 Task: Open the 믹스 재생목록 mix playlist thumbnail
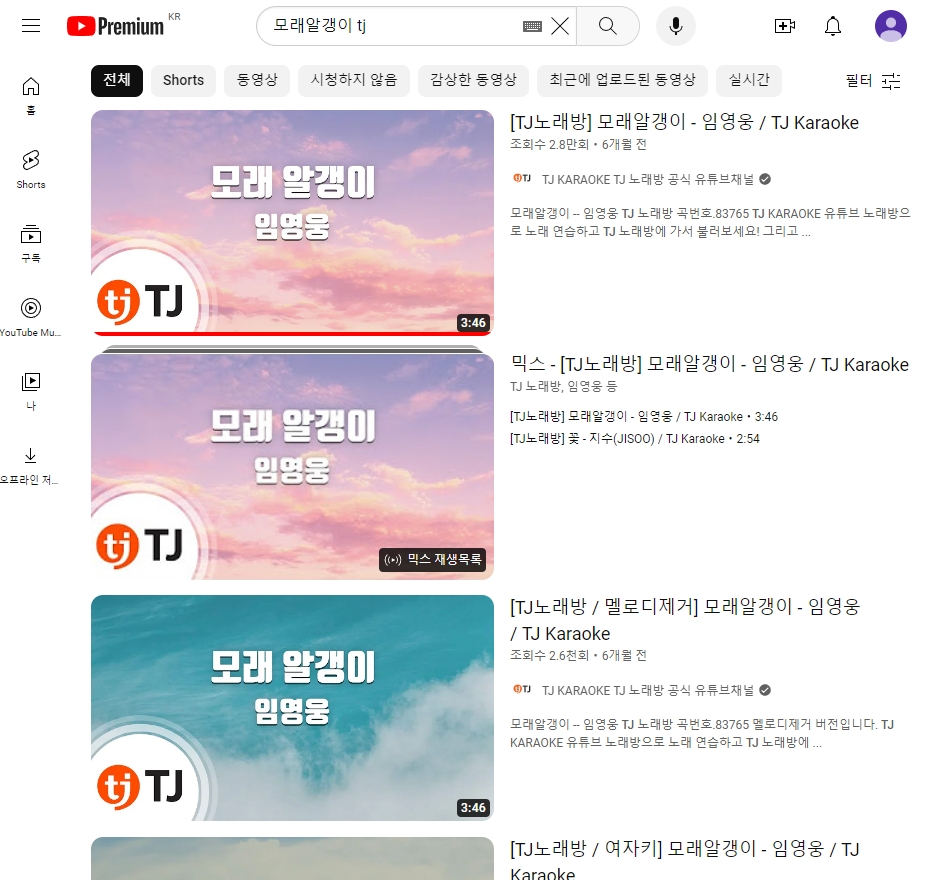pos(292,465)
